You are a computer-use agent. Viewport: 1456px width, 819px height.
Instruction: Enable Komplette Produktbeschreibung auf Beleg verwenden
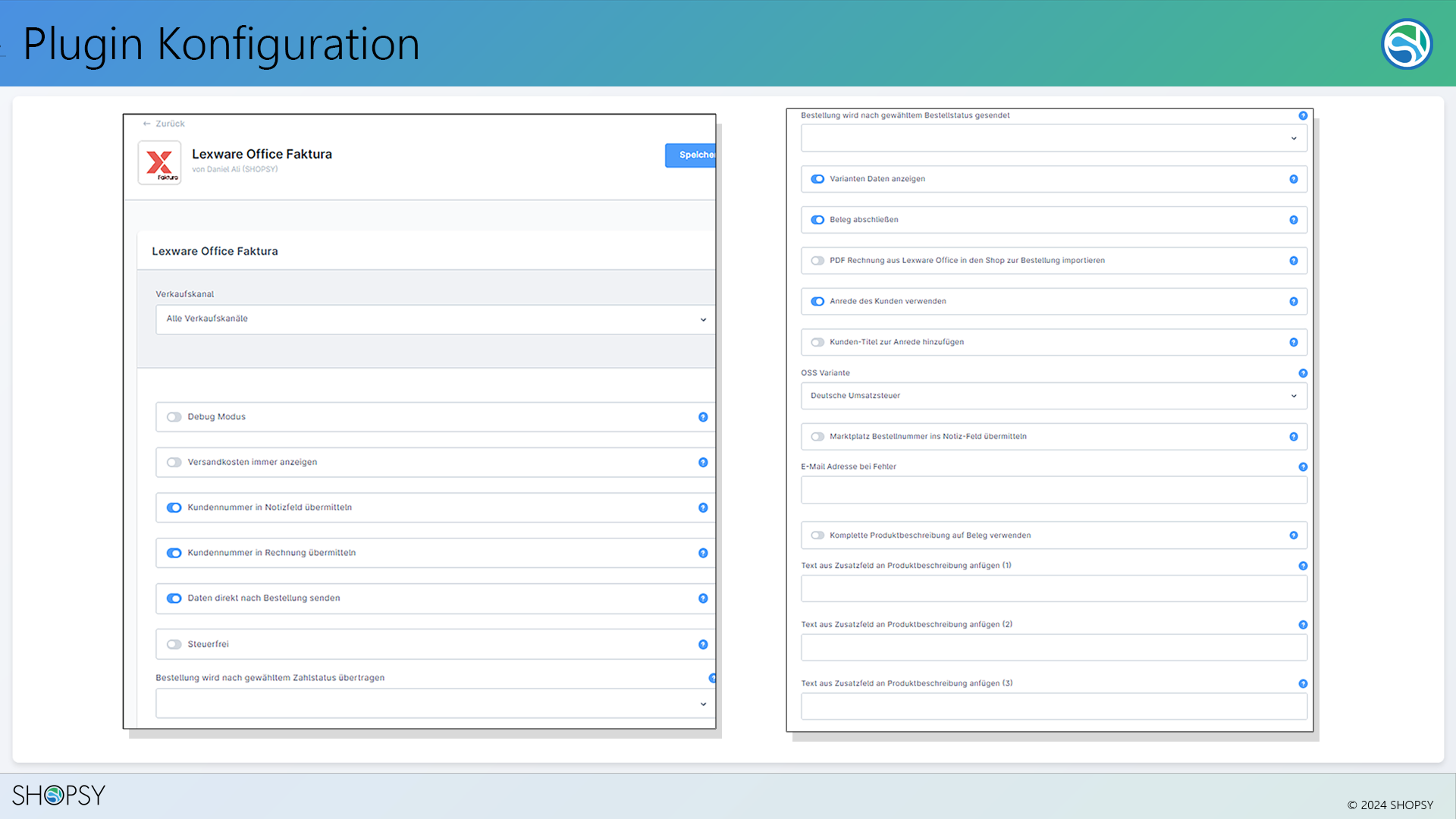coord(817,535)
